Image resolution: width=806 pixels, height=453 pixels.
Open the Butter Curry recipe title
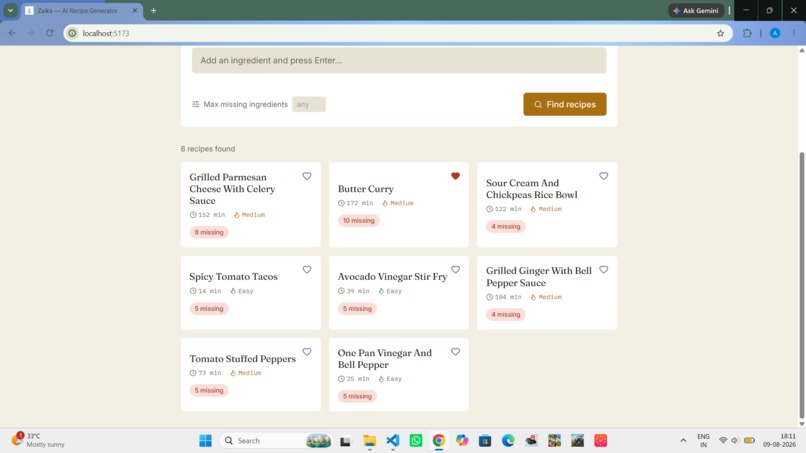coord(365,189)
